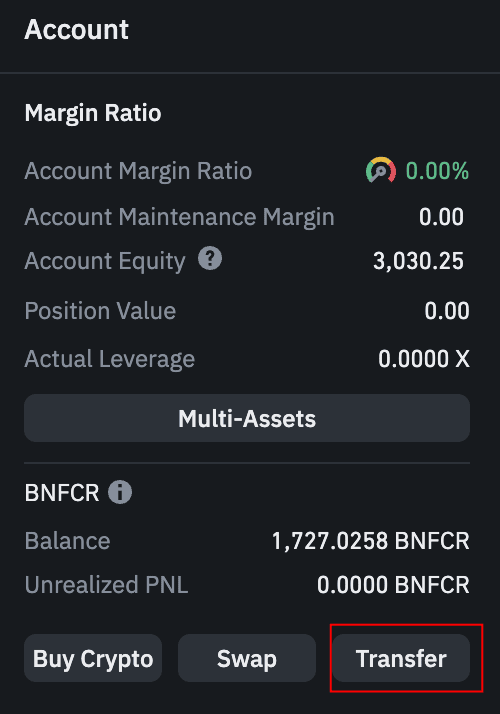Select the Position Value label
Viewport: 500px width, 714px height.
100,311
